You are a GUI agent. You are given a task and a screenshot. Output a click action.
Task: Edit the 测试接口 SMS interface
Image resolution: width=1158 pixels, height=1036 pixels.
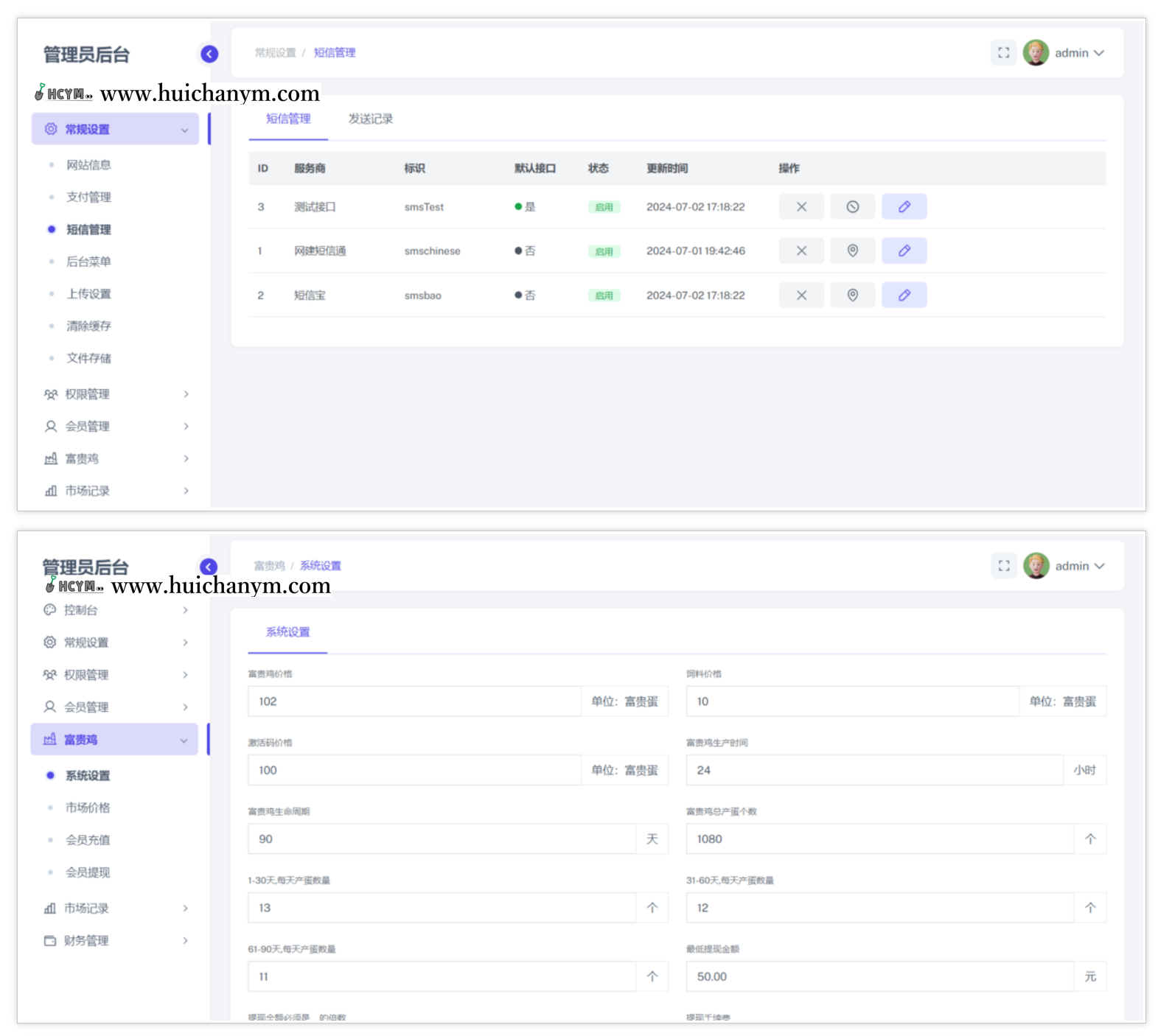coord(904,207)
